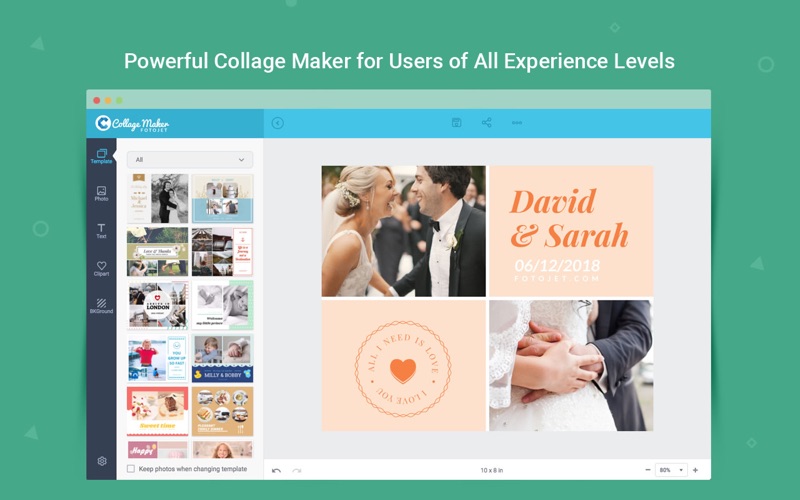Select the David & Sarah text on canvas
800x500 pixels.
pyautogui.click(x=569, y=218)
